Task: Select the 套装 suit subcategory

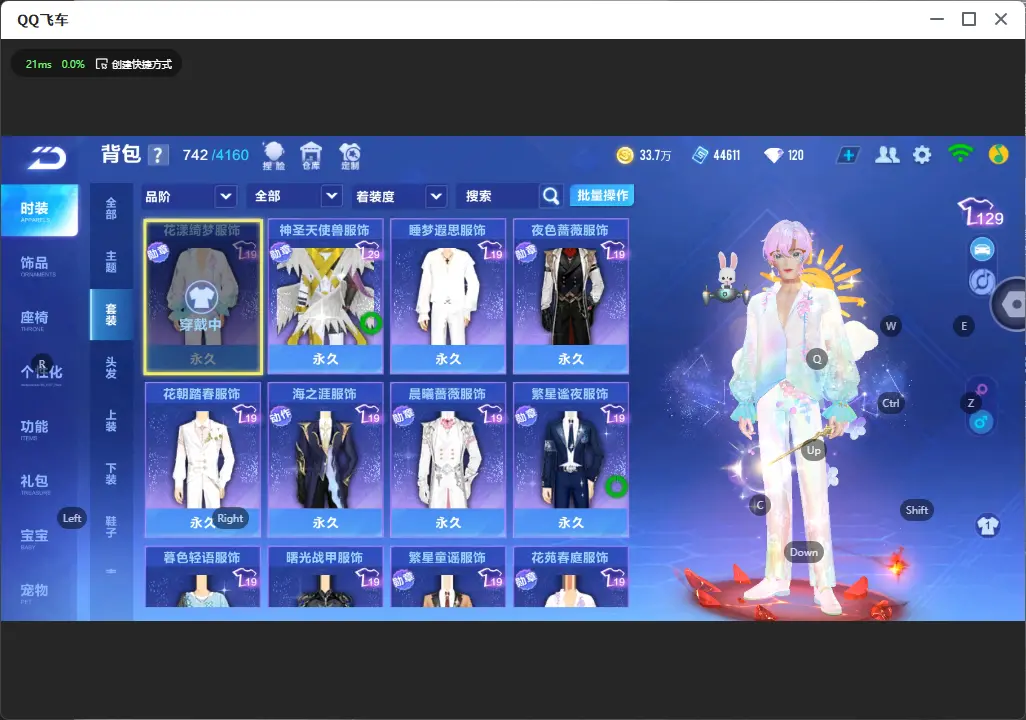Action: point(111,314)
